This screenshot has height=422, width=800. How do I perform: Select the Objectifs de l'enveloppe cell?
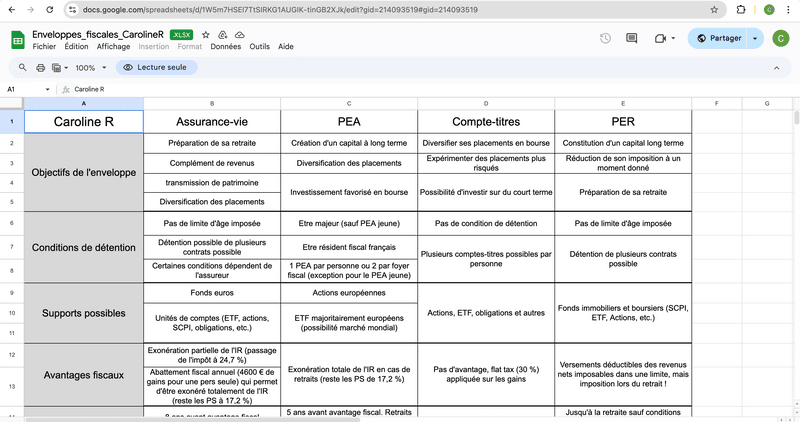84,172
